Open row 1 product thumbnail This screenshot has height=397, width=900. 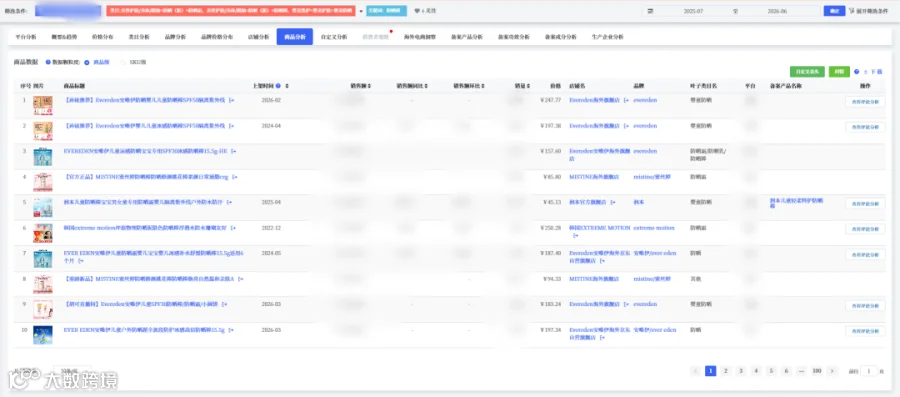[x=43, y=106]
